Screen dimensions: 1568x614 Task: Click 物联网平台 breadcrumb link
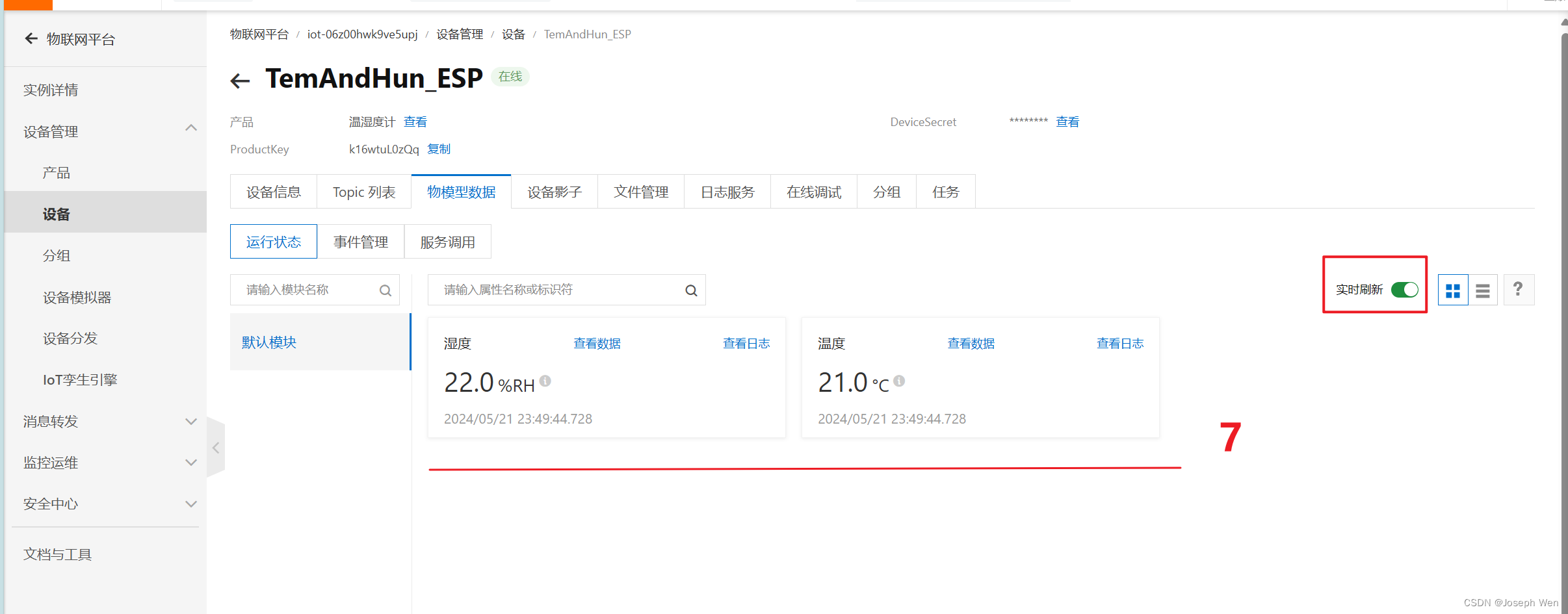pyautogui.click(x=259, y=34)
